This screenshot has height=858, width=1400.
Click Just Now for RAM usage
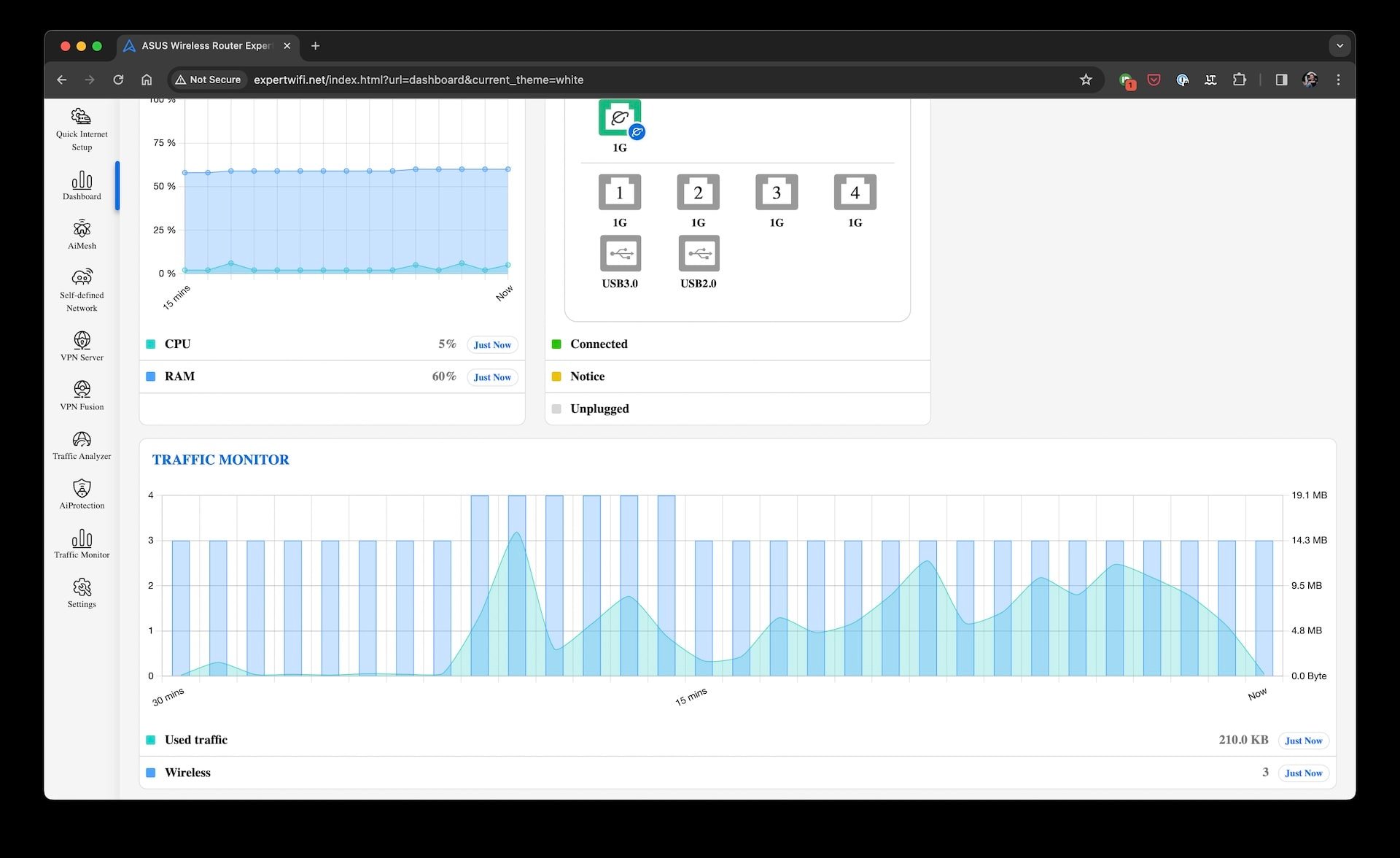coord(491,377)
